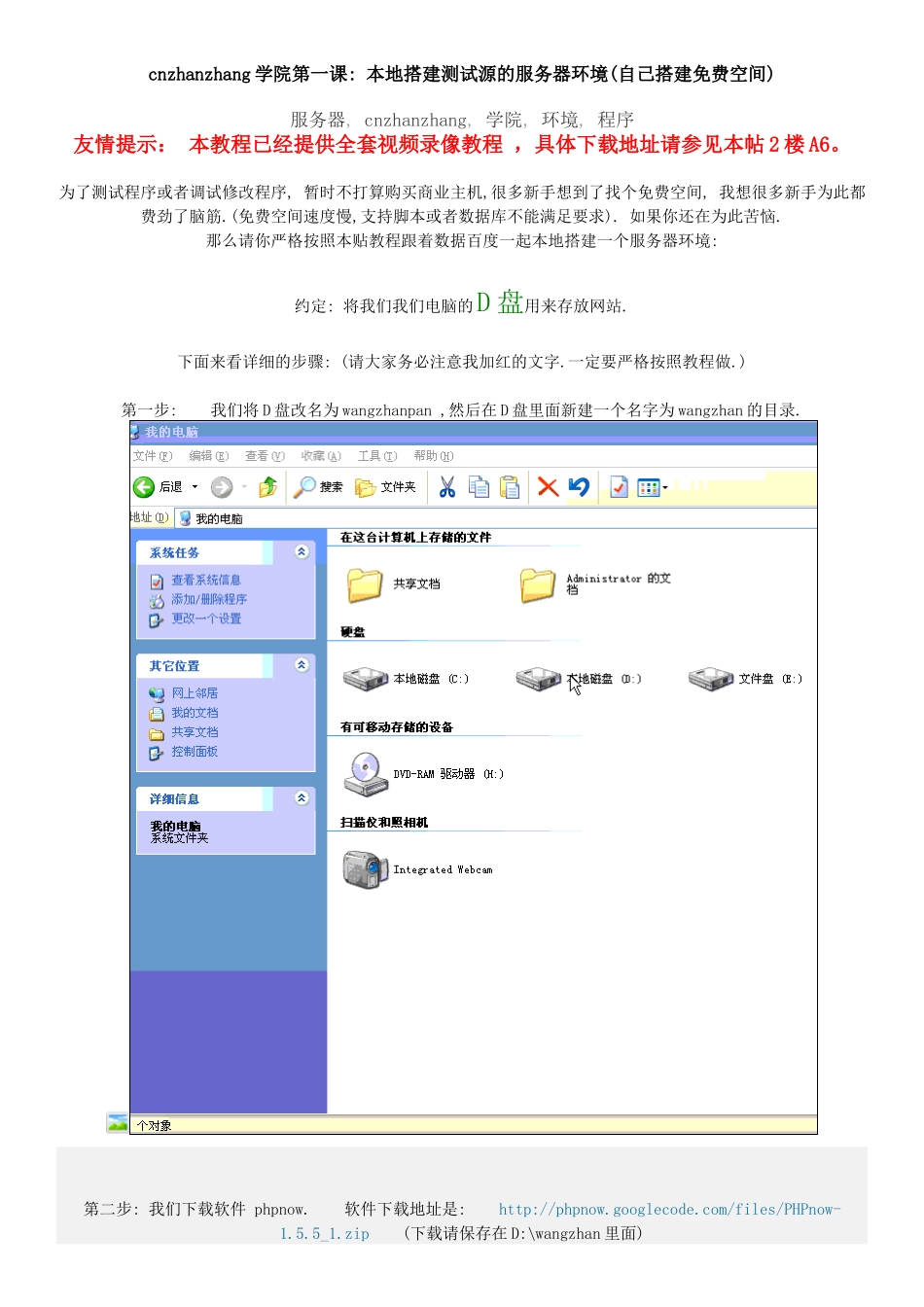Collapse the 系统任务 panel chevron

[302, 551]
